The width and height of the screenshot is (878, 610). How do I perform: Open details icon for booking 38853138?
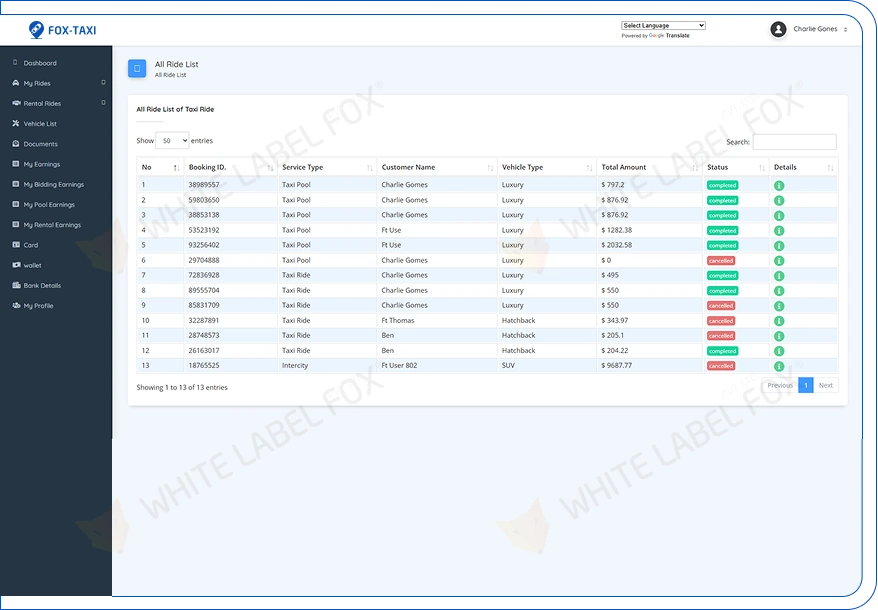tap(779, 216)
